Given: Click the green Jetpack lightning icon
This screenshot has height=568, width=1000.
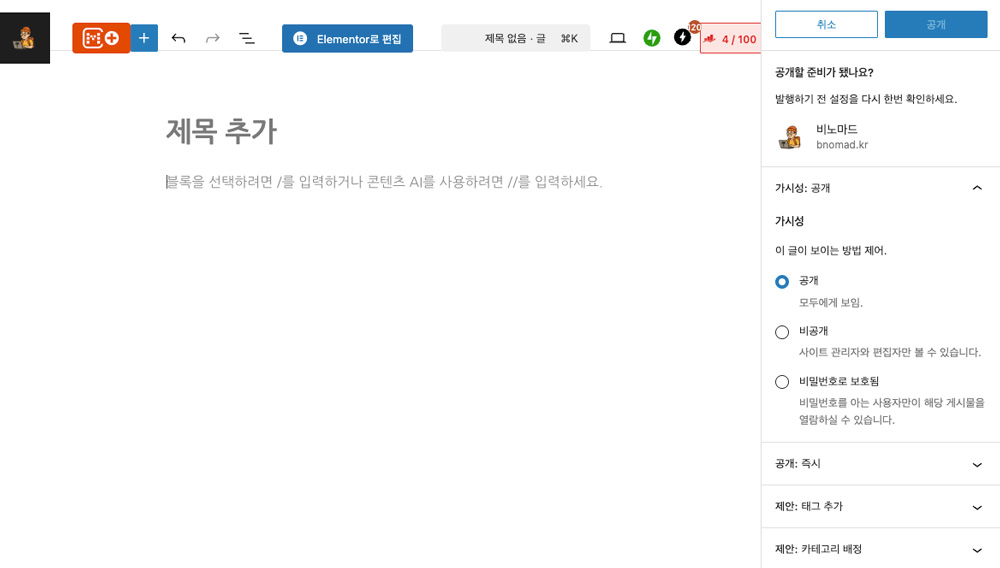Looking at the screenshot, I should 652,38.
